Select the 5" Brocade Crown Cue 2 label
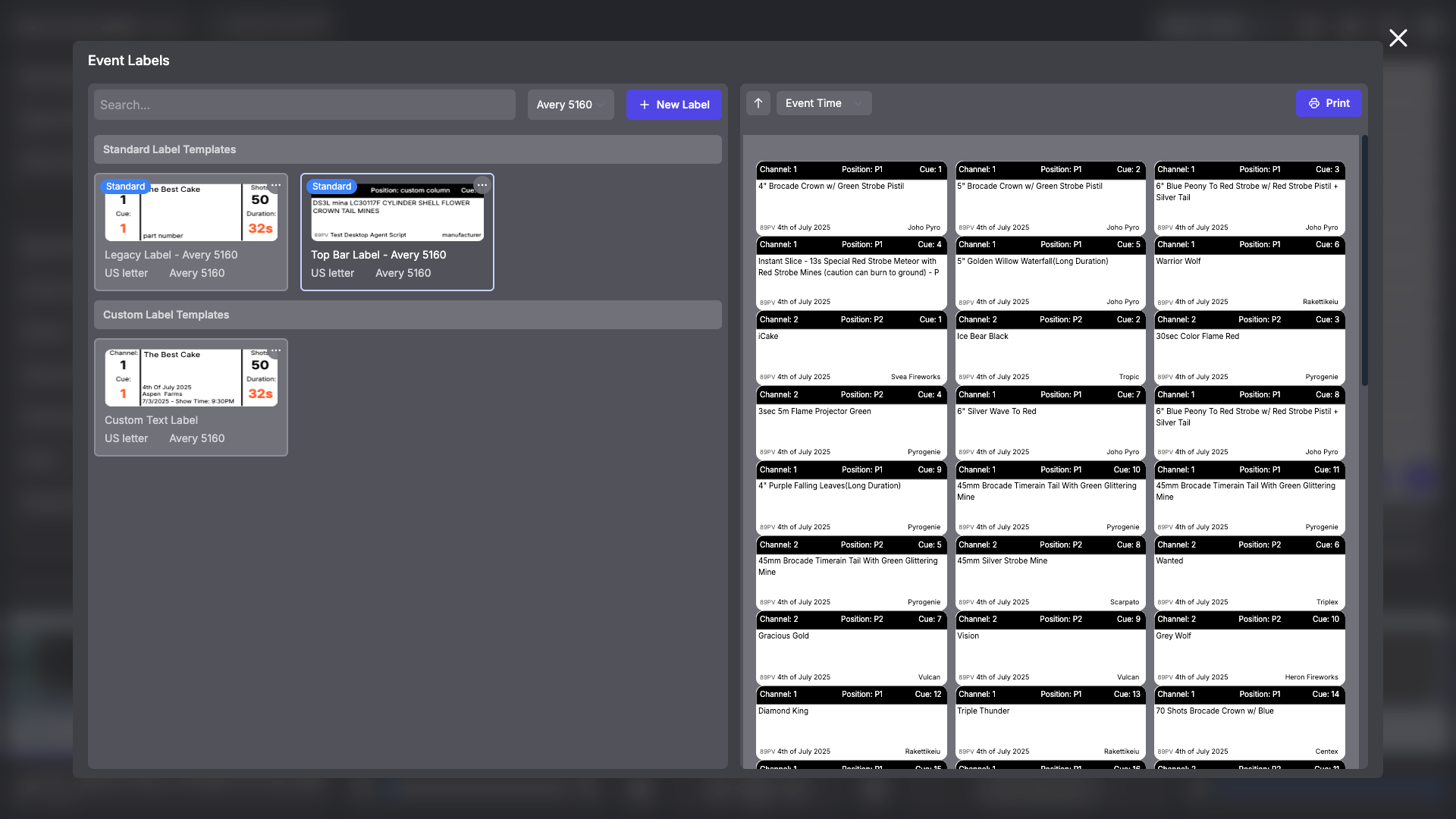The height and width of the screenshot is (819, 1456). point(1050,198)
